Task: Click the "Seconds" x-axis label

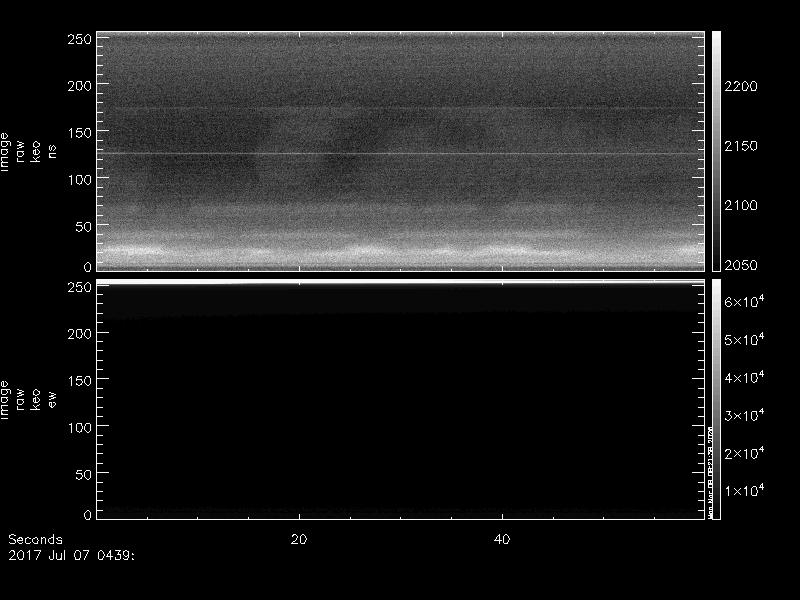Action: 35,539
